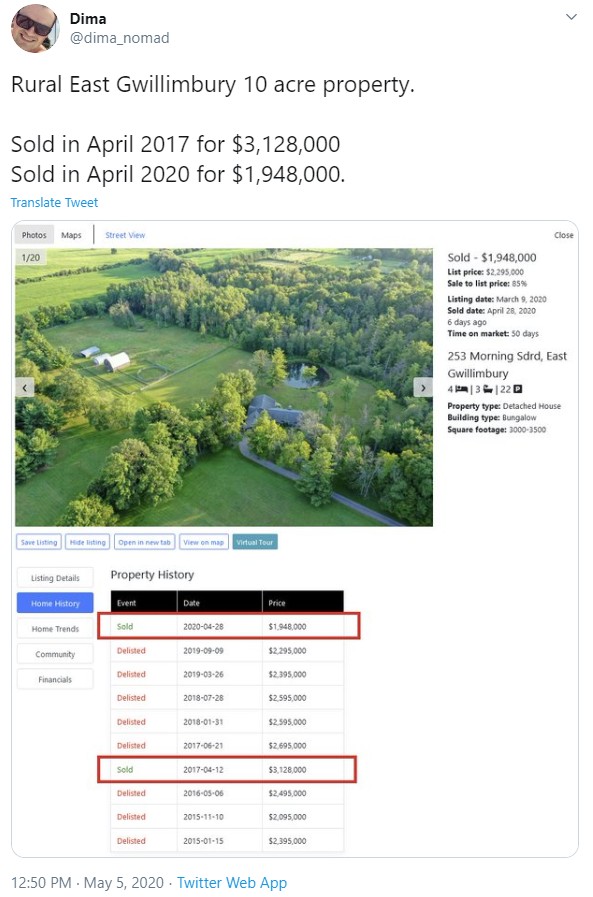
Task: Click Open in new tab button
Action: click(x=145, y=542)
